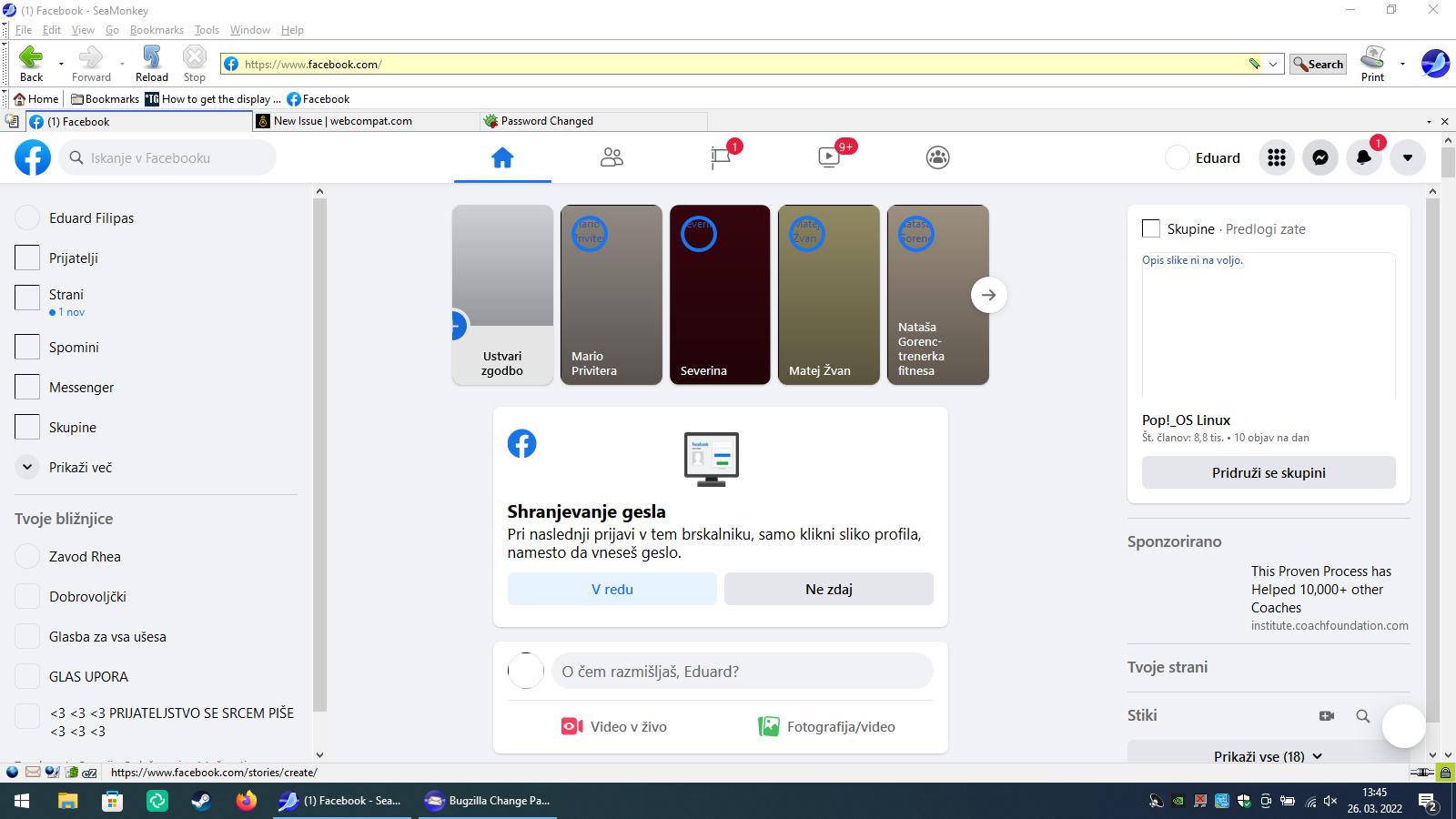Open the Watch video icon
This screenshot has height=819, width=1456.
click(829, 157)
